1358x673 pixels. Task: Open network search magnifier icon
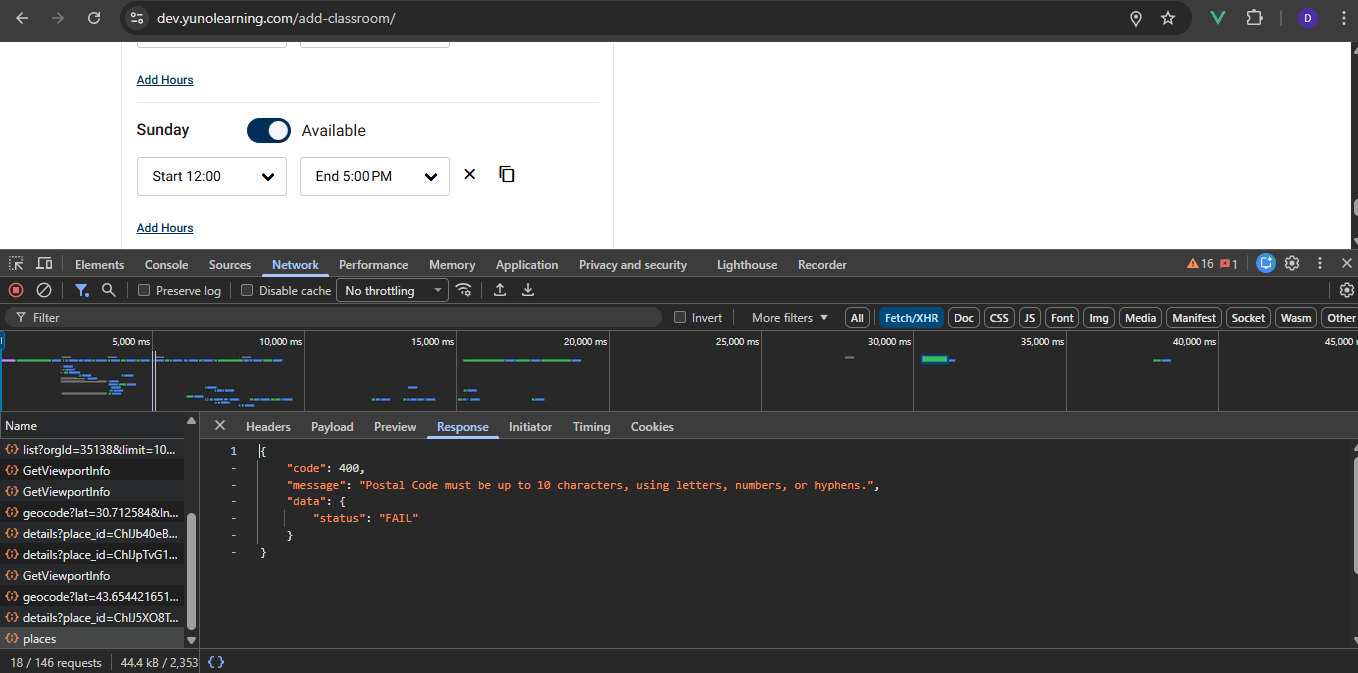[x=109, y=290]
